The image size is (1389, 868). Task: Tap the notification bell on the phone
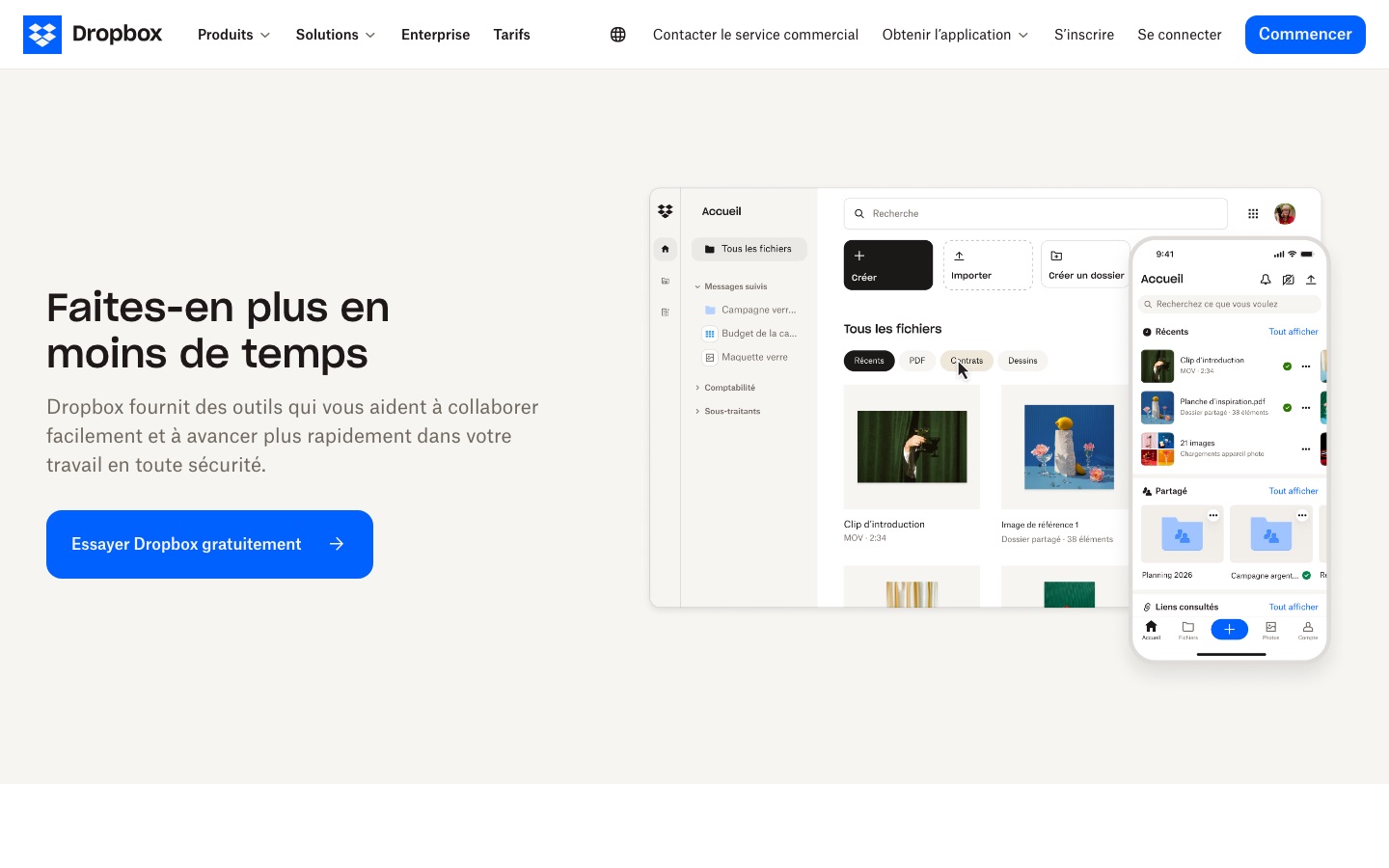(x=1266, y=280)
